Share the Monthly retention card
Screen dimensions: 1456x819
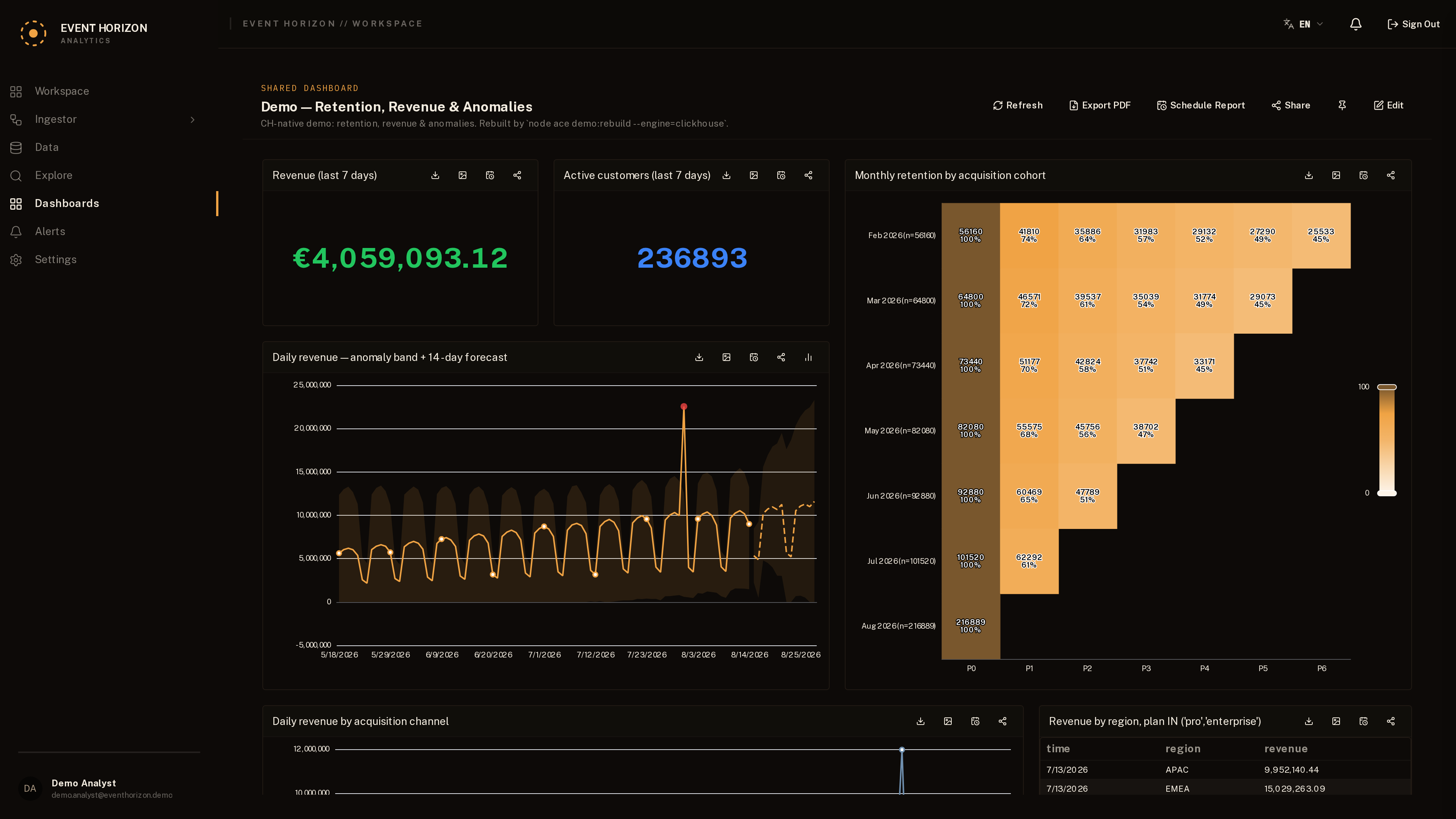(1391, 175)
